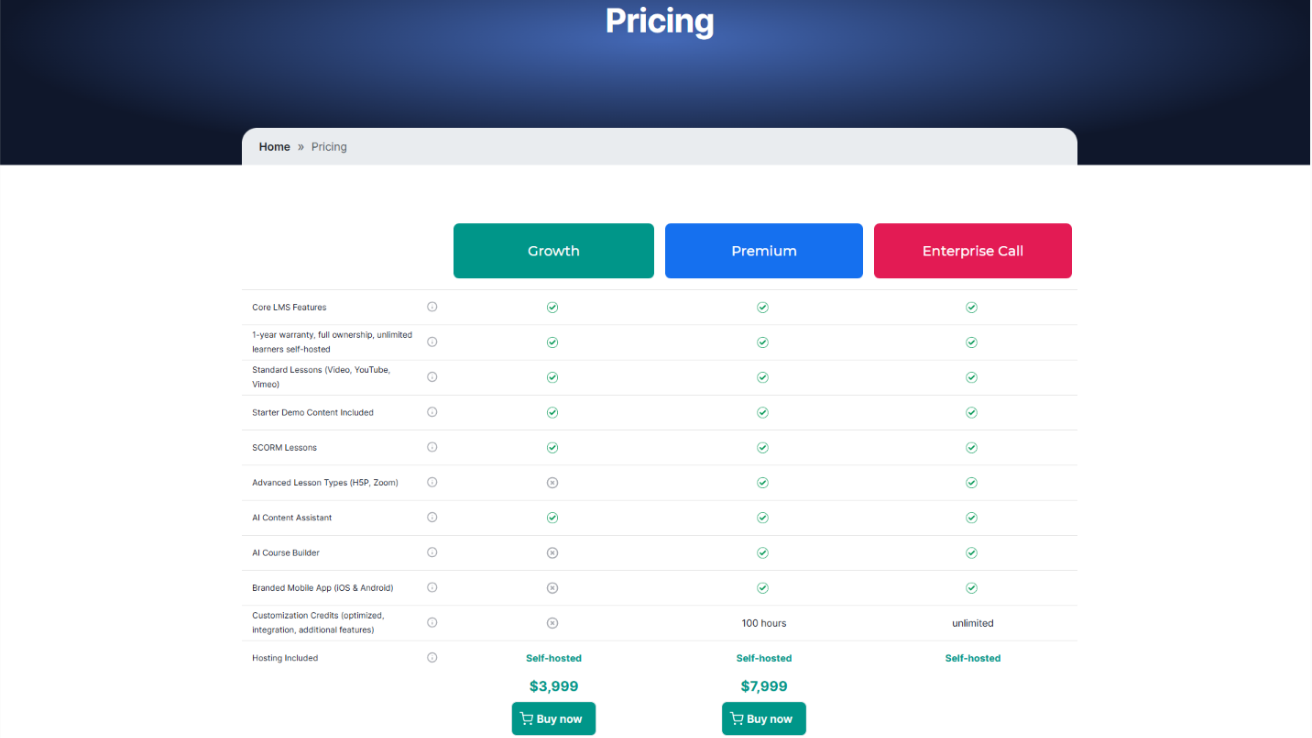Toggle the Enterprise checkmark for AI Course Builder
The width and height of the screenshot is (1312, 738).
tap(971, 552)
